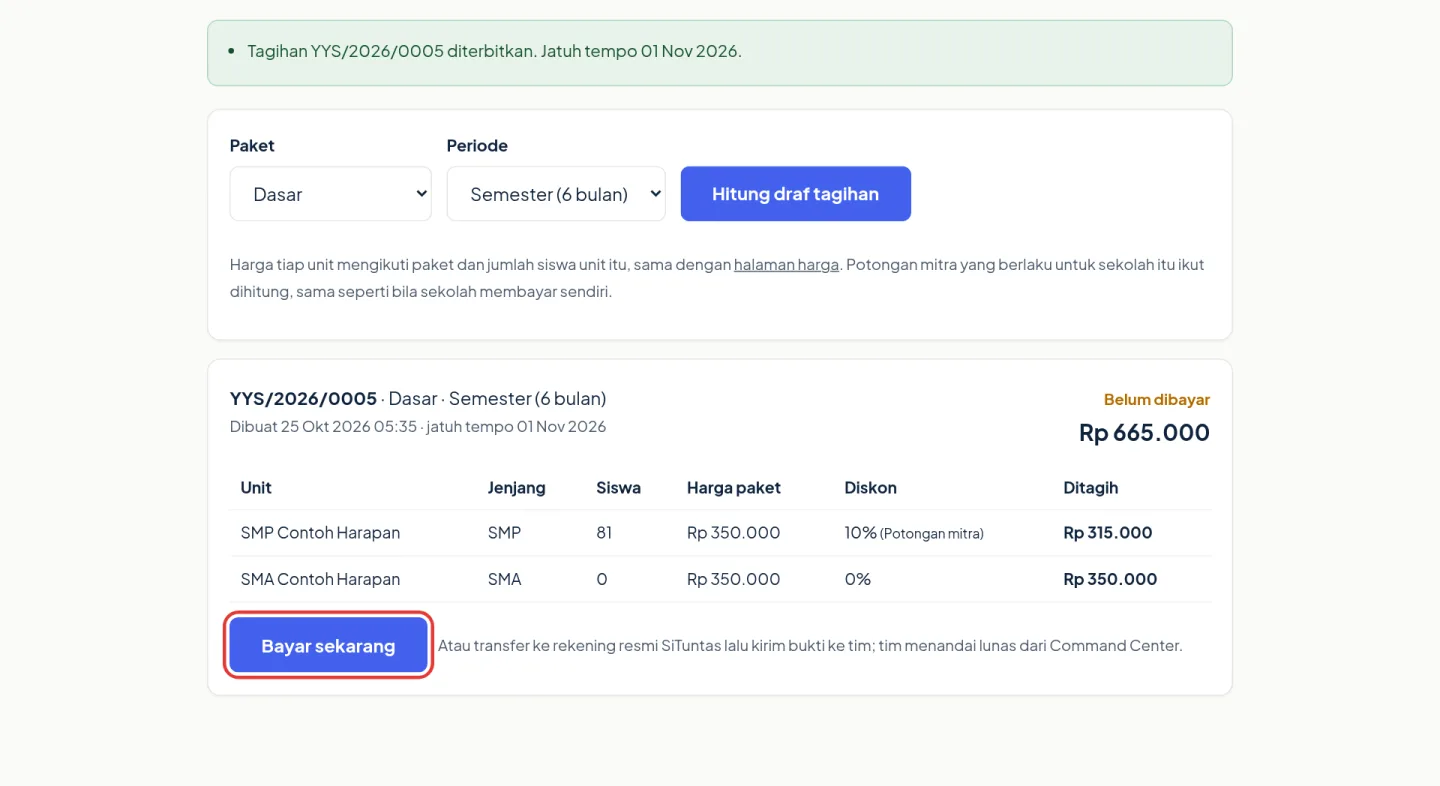Click the Harga paket value in the SMP row

point(734,533)
